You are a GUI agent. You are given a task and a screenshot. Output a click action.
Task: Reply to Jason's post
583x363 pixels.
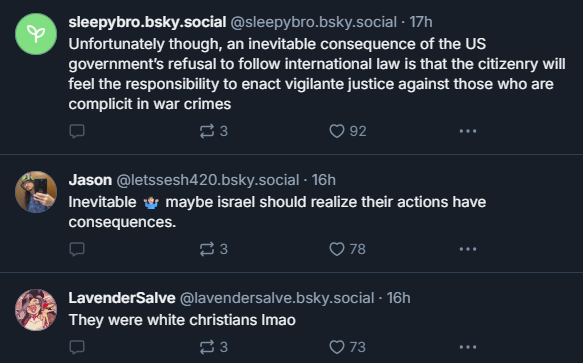pyautogui.click(x=77, y=249)
